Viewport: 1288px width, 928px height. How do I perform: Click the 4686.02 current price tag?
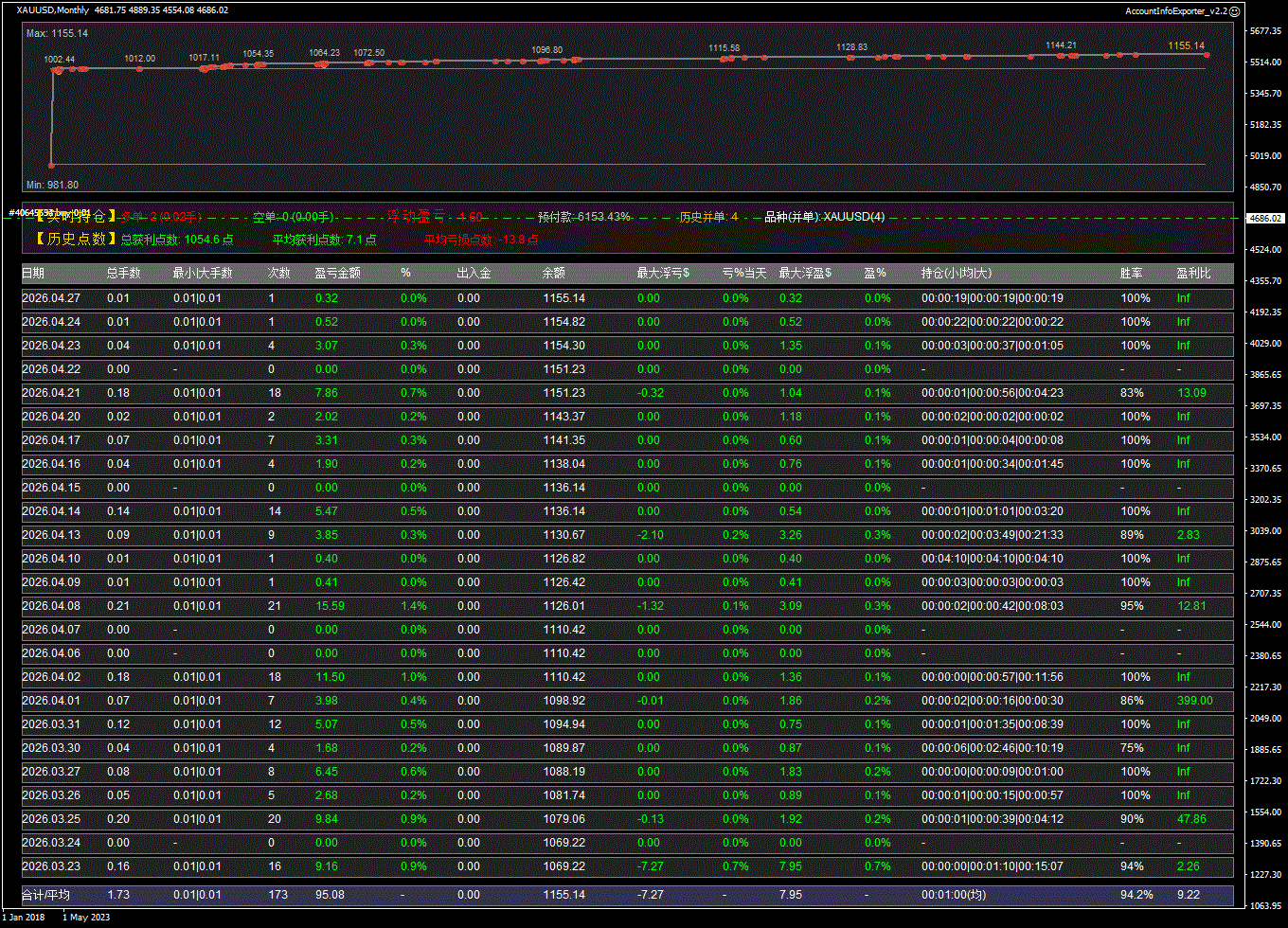(x=1265, y=218)
